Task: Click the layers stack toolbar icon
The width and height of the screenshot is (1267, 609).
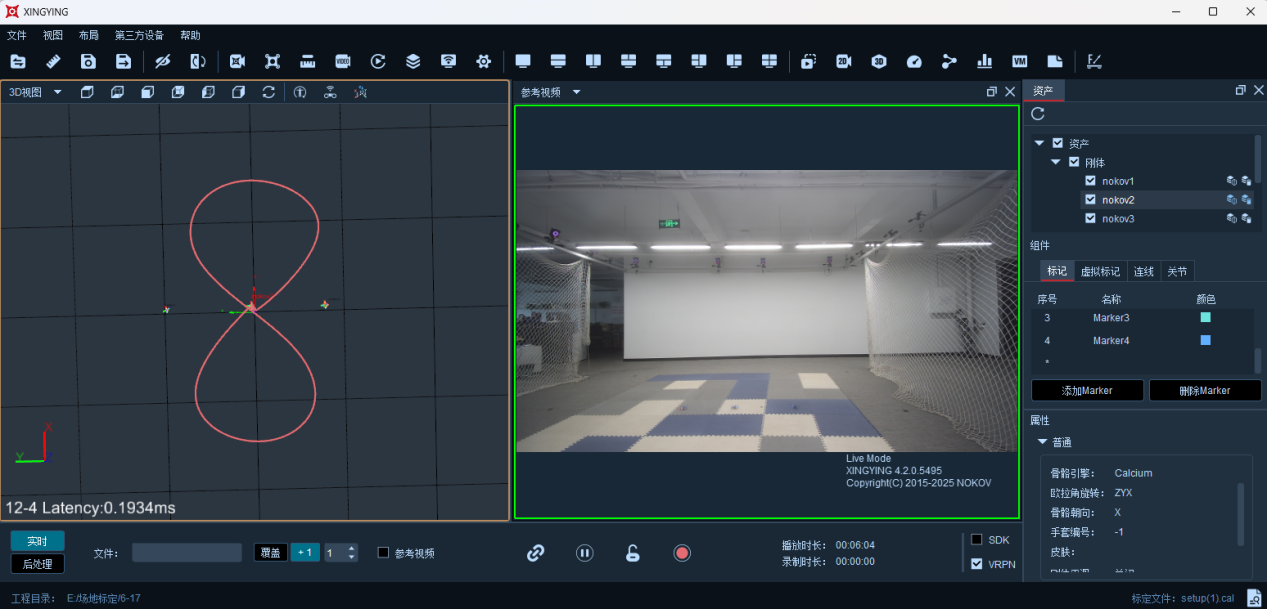Action: tap(413, 61)
